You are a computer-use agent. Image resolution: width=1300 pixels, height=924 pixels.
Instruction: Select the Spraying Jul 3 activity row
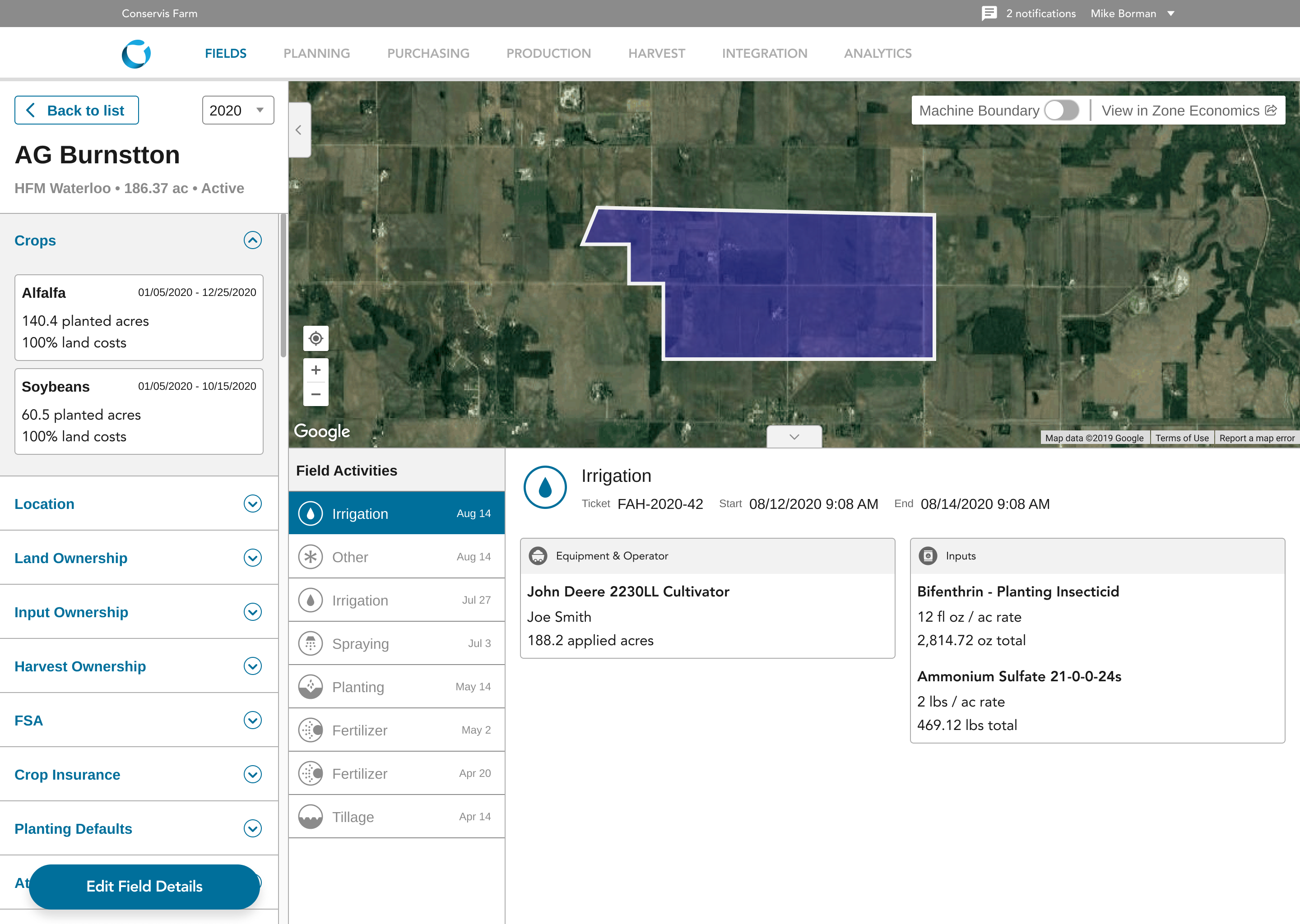coord(397,643)
